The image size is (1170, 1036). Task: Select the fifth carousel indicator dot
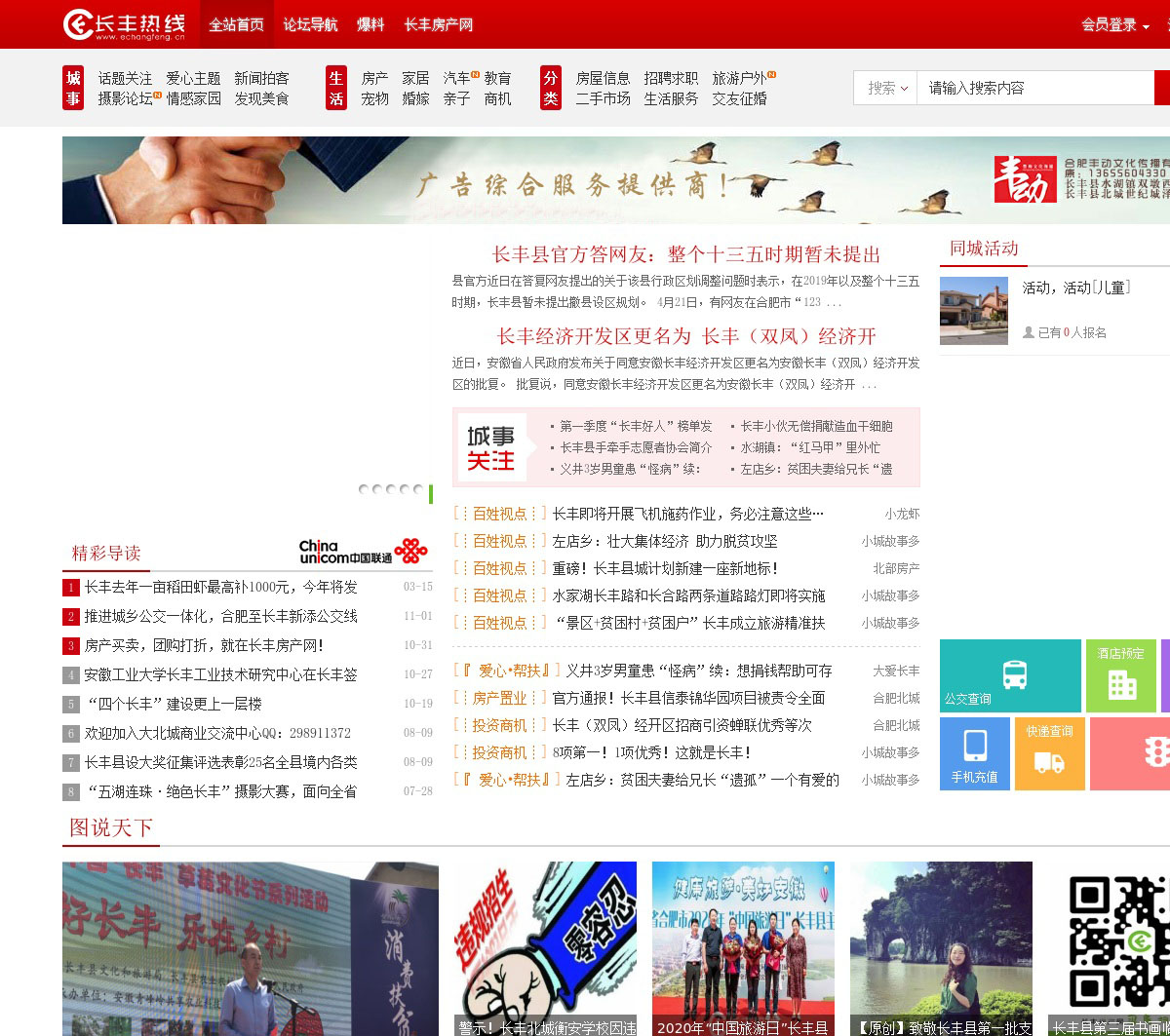[418, 489]
